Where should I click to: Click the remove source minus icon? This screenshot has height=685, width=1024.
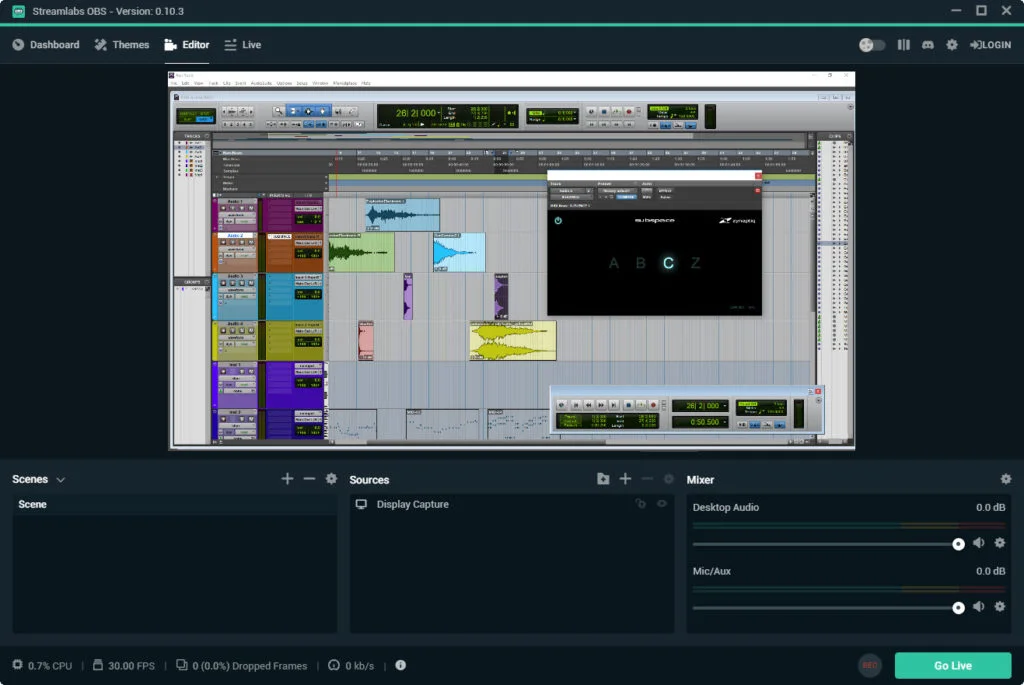point(647,479)
